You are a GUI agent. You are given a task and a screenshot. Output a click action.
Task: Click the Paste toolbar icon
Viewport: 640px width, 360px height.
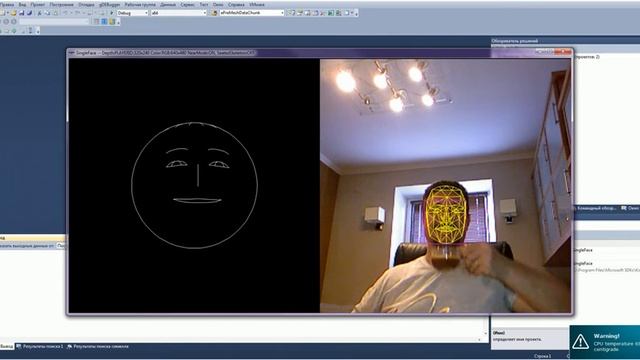pyautogui.click(x=55, y=13)
